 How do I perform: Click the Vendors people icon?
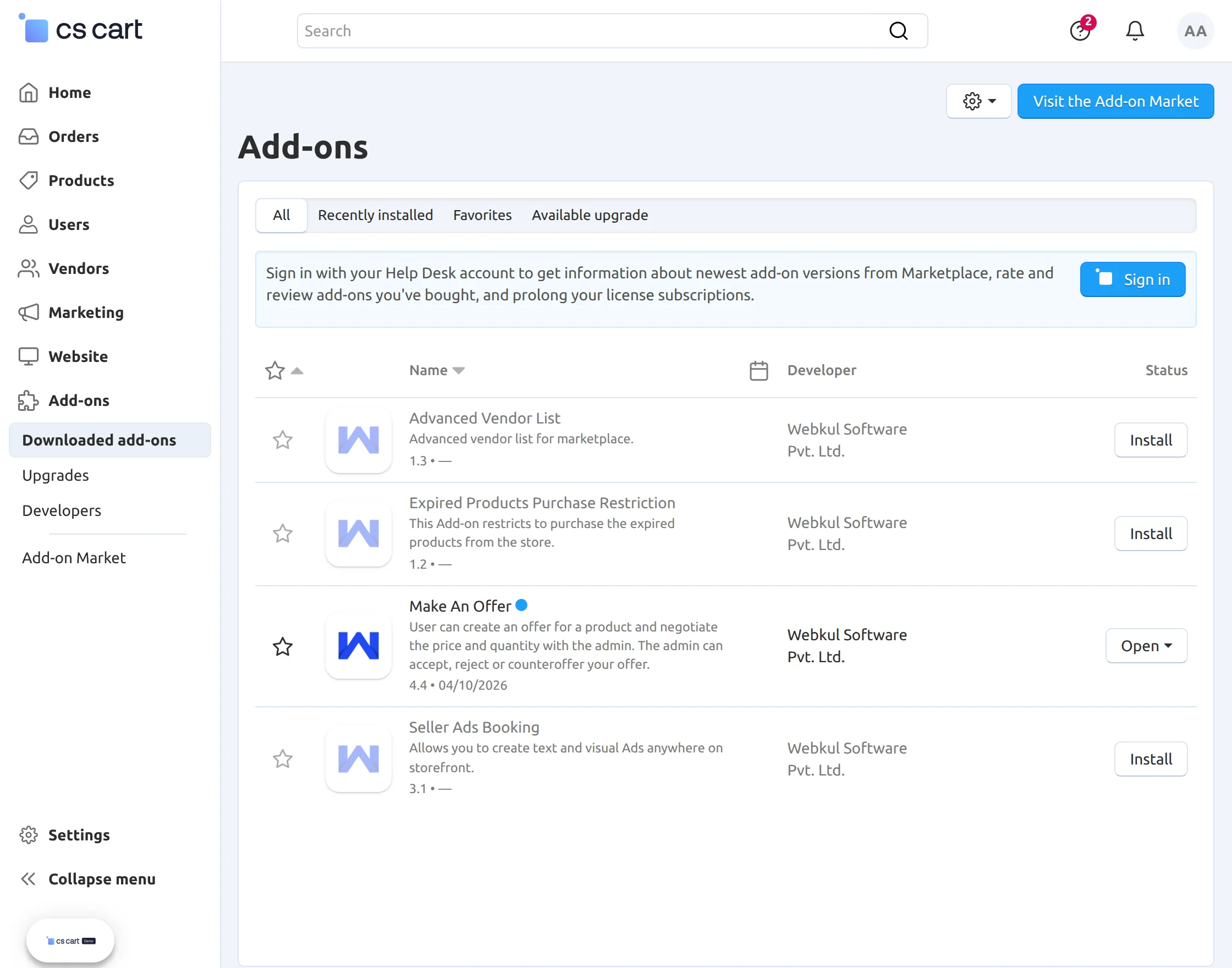click(x=29, y=268)
